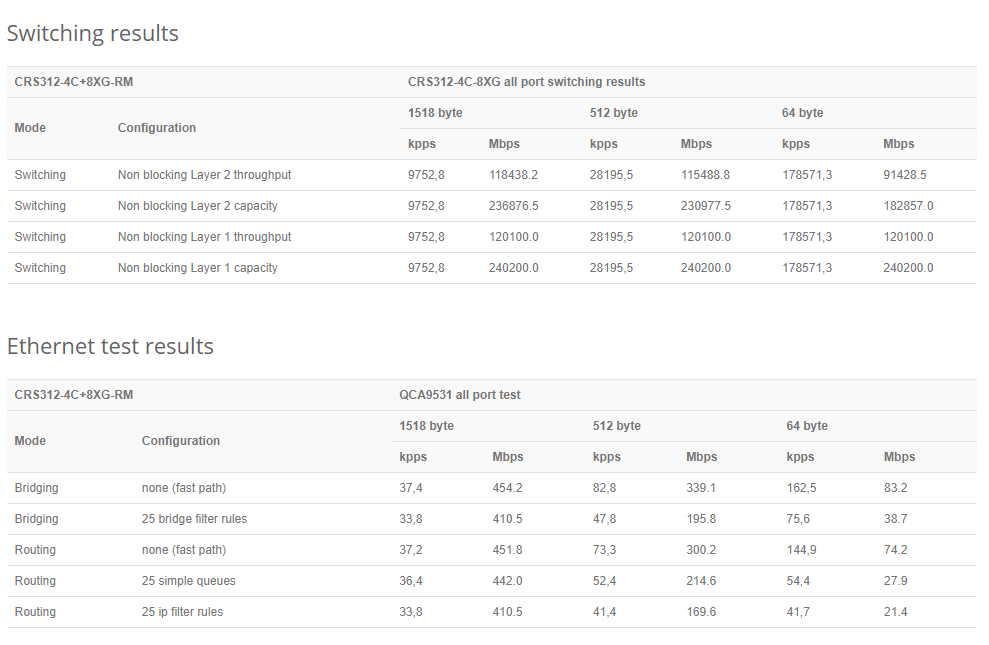Click the 454.2 Mbps bridging value

pos(507,488)
